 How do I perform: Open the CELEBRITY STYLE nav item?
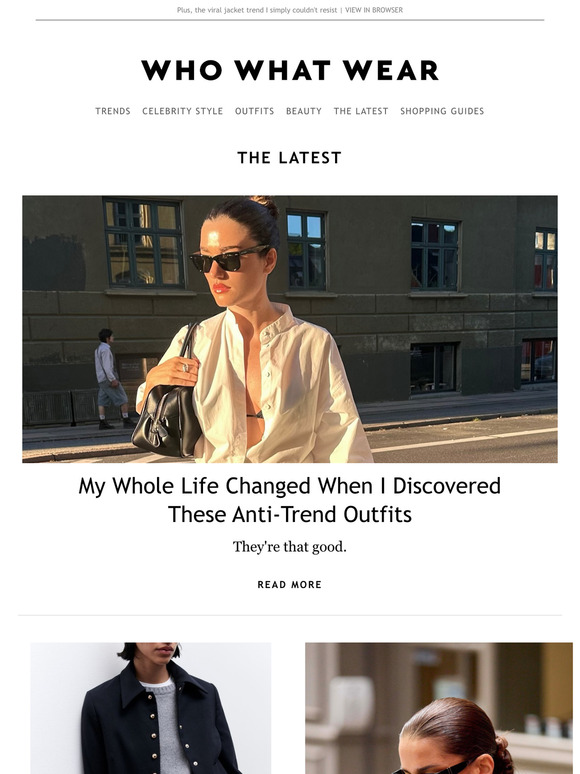point(183,111)
